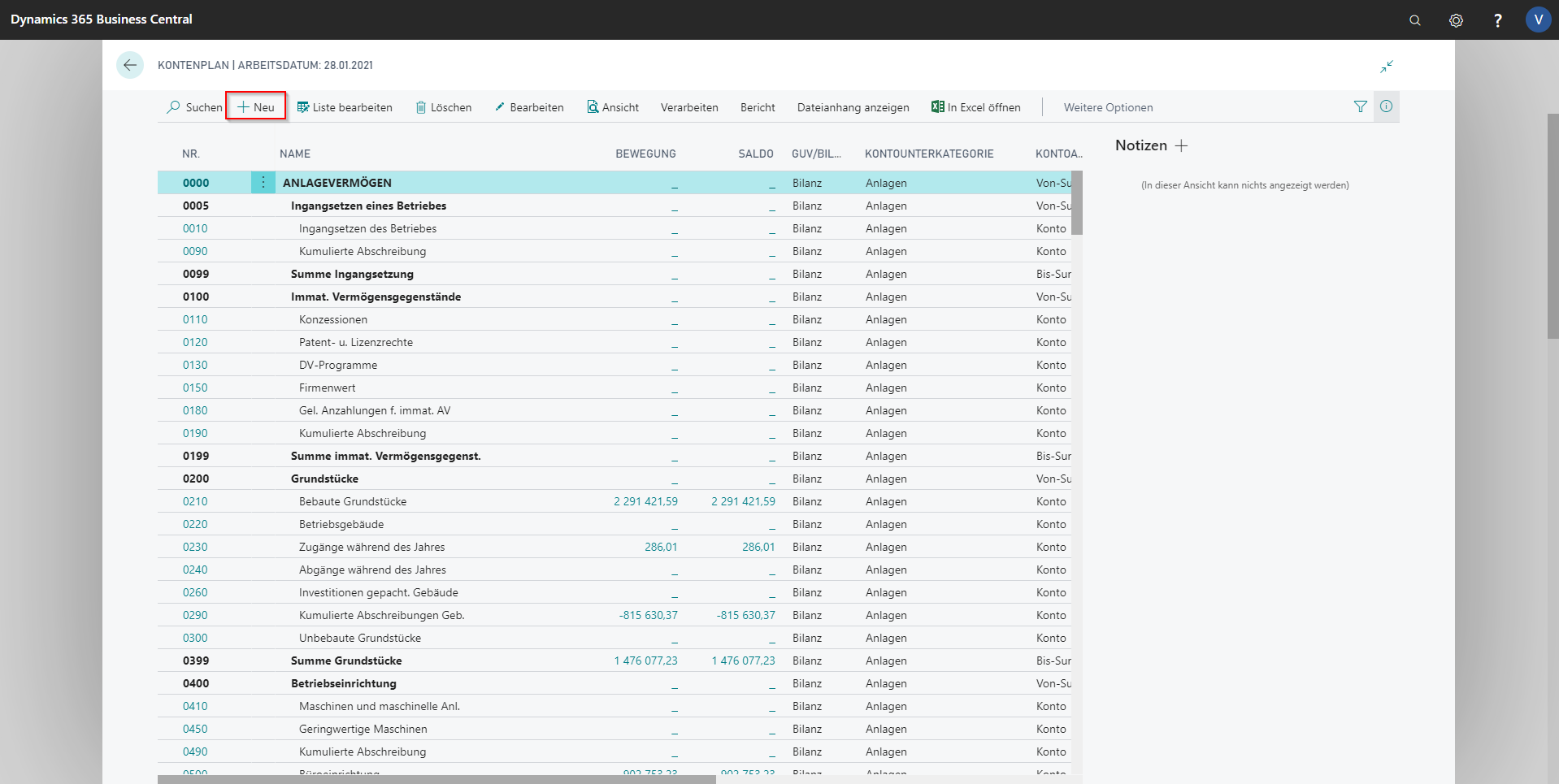Collapse the page with the shrink icon

[1387, 66]
